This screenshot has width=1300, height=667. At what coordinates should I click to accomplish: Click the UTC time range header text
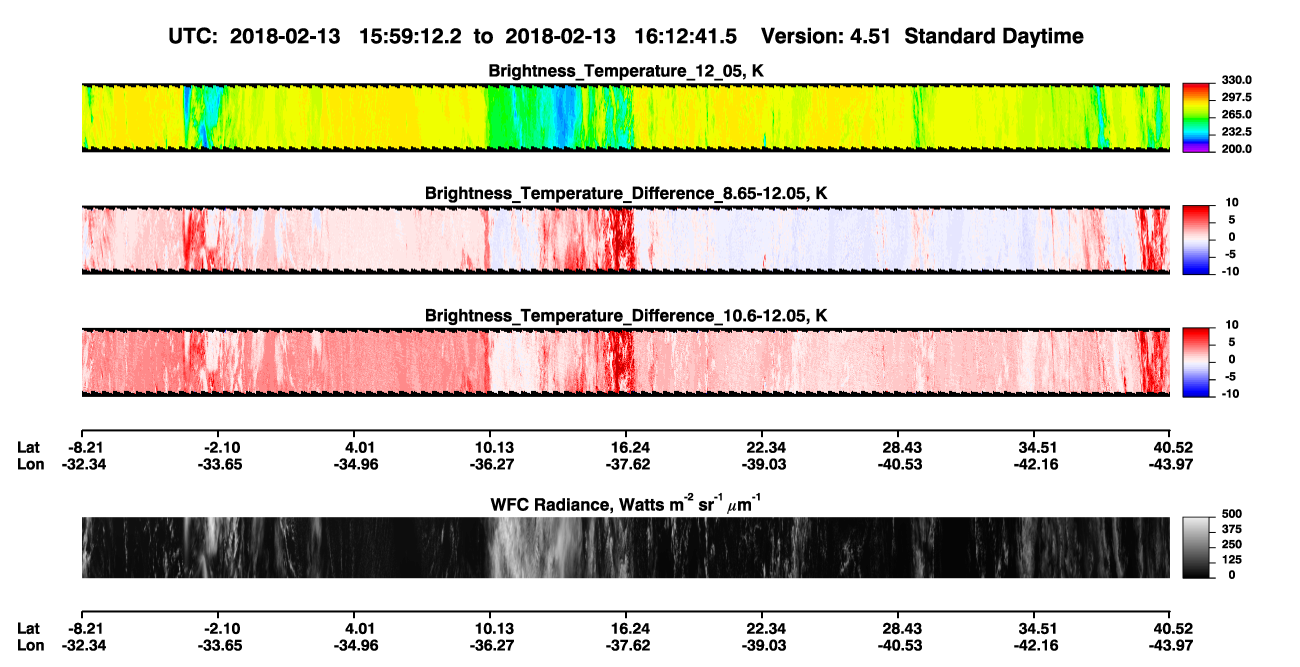[626, 36]
